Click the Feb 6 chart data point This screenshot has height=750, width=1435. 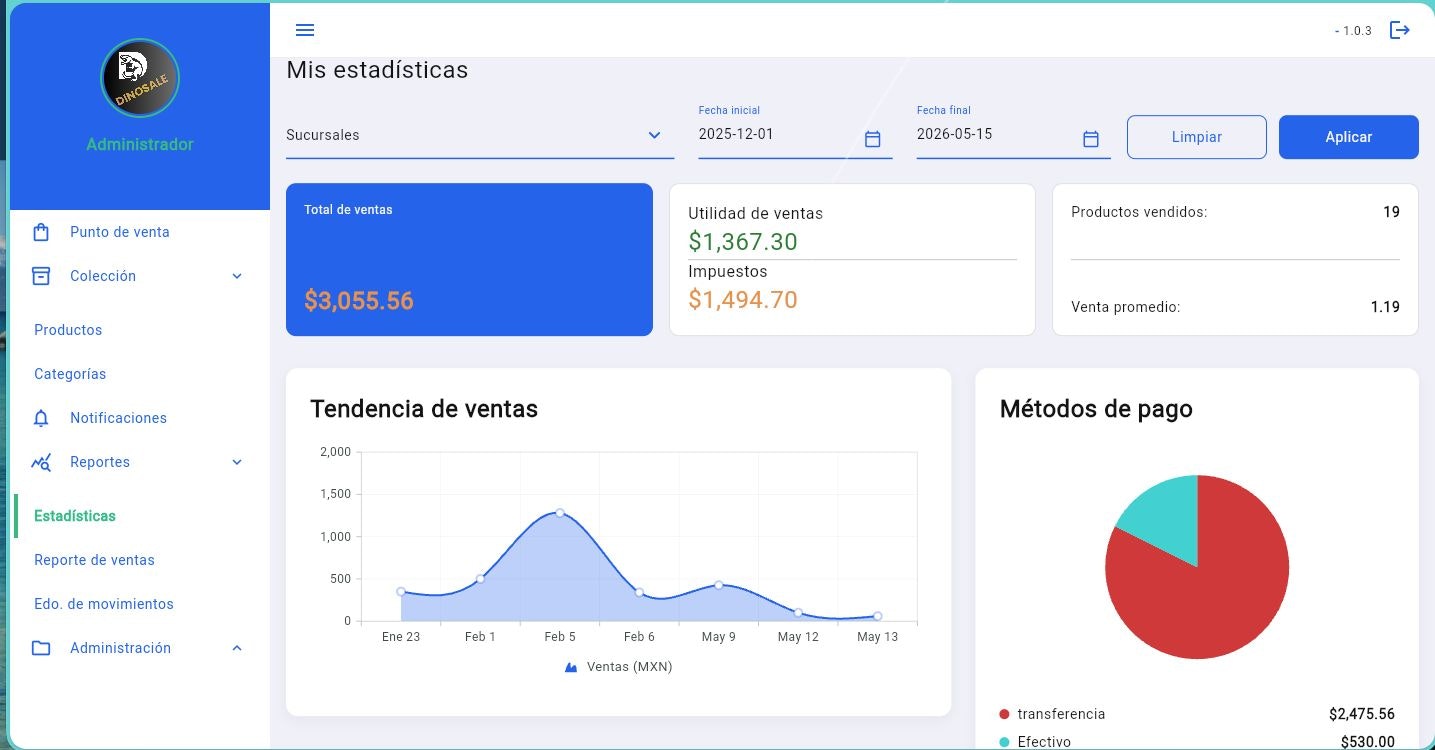(x=639, y=592)
